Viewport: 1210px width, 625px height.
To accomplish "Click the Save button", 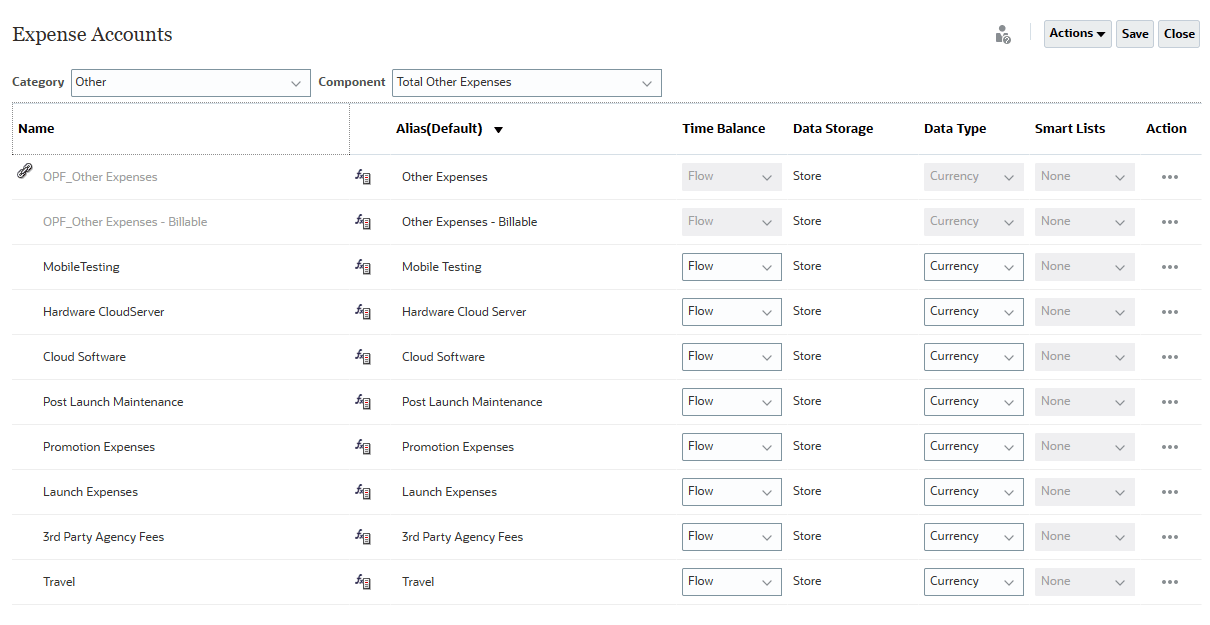I will [1135, 34].
